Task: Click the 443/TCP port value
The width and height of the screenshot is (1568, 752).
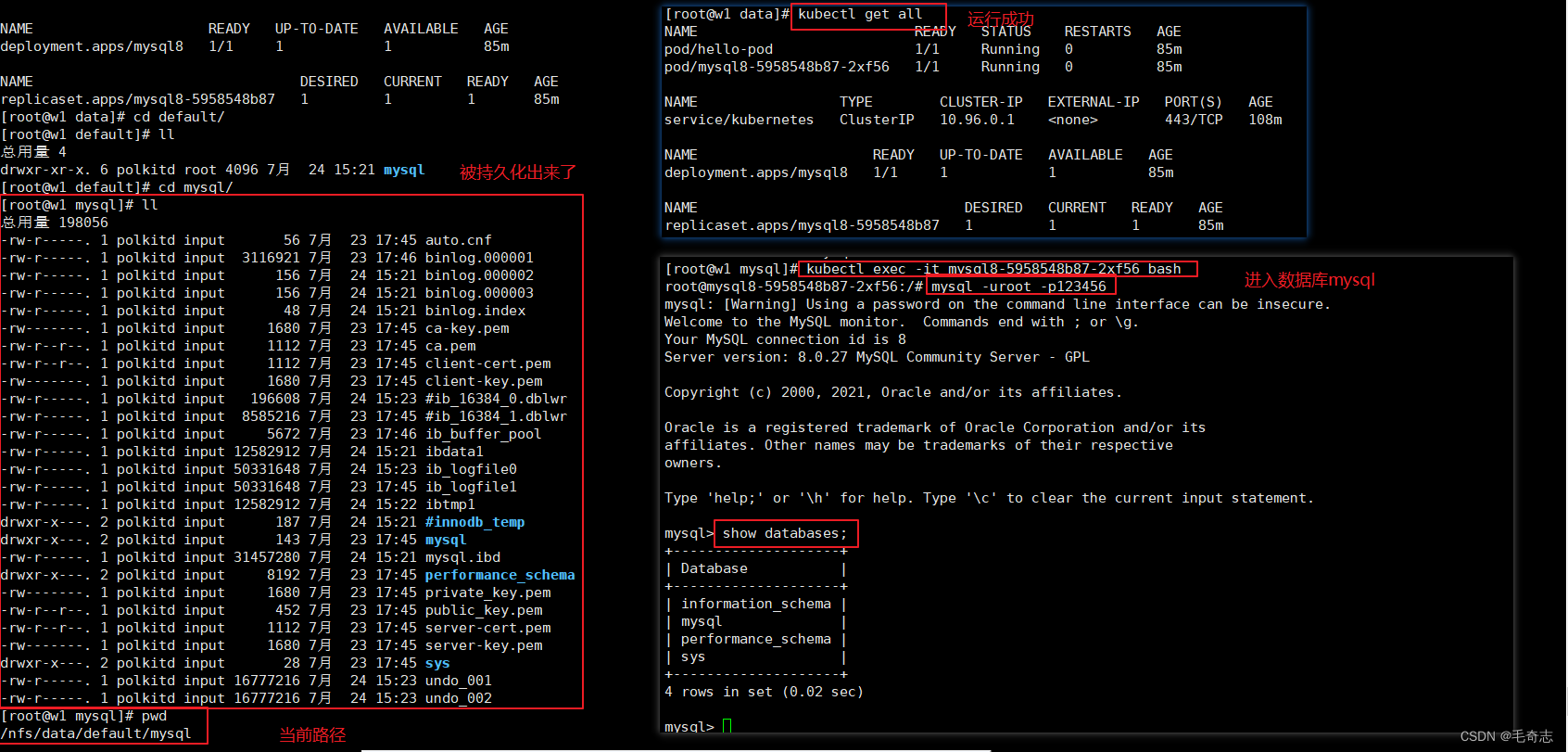Action: pos(1194,120)
